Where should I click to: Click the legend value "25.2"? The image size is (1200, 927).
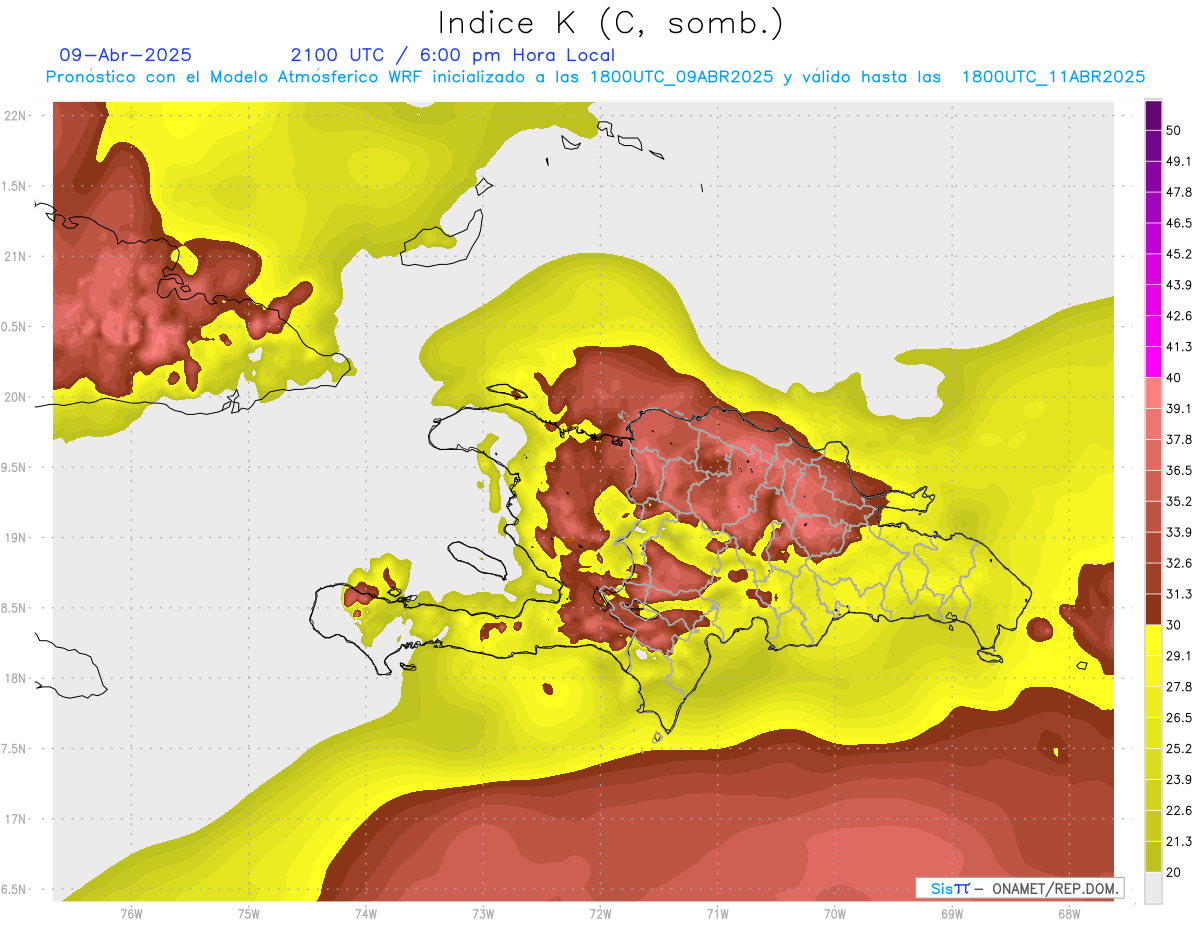[1179, 749]
